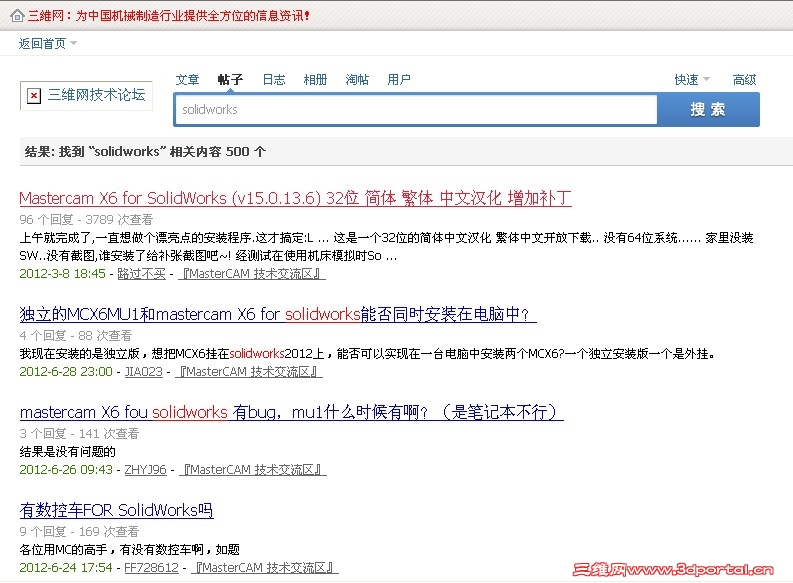Click the home icon beside 三维网 header
Screen dimensions: 793x583
click(17, 16)
